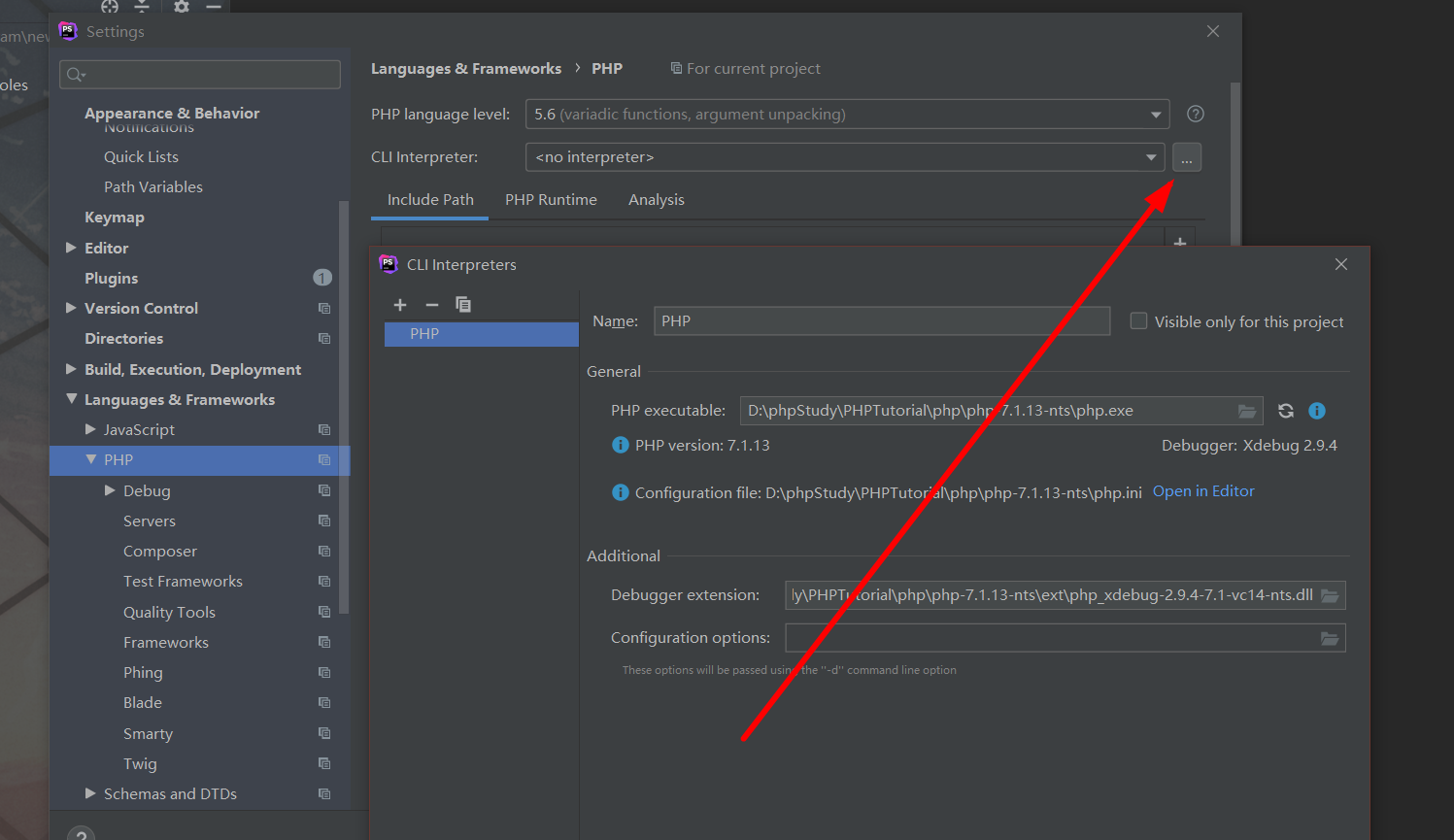This screenshot has width=1454, height=840.
Task: Open Path Variables settings
Action: point(153,187)
